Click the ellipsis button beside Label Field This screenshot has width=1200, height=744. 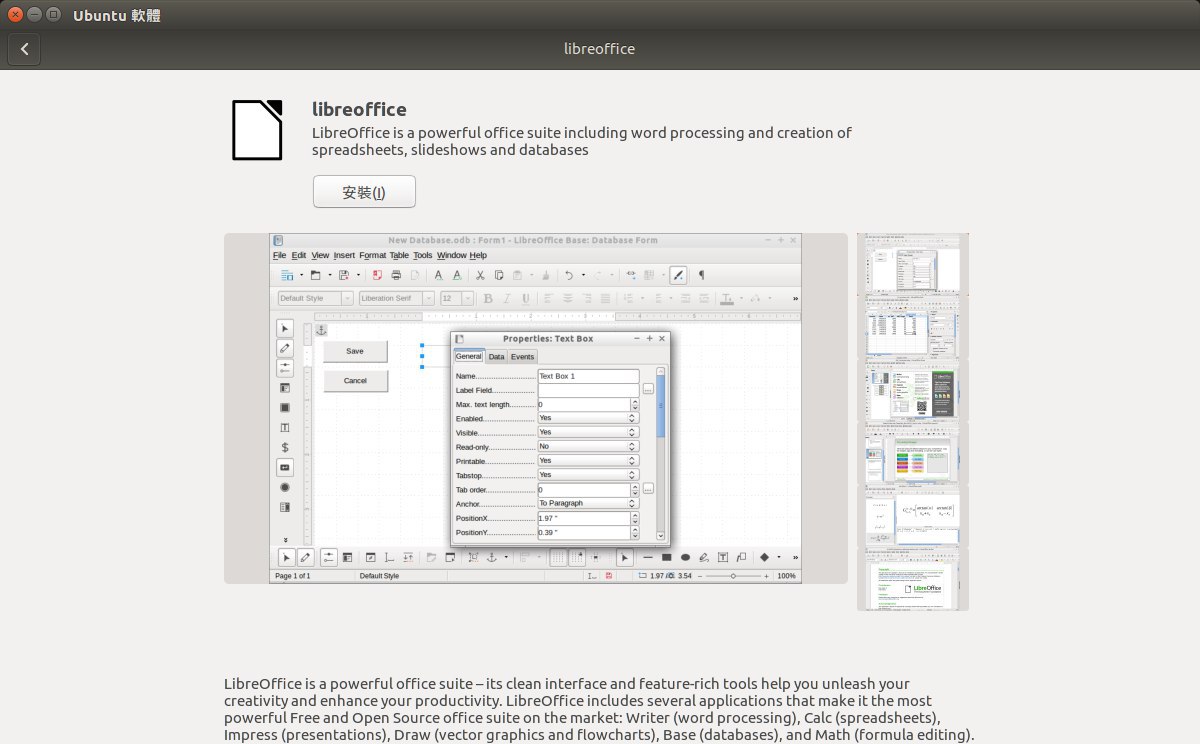click(x=648, y=389)
